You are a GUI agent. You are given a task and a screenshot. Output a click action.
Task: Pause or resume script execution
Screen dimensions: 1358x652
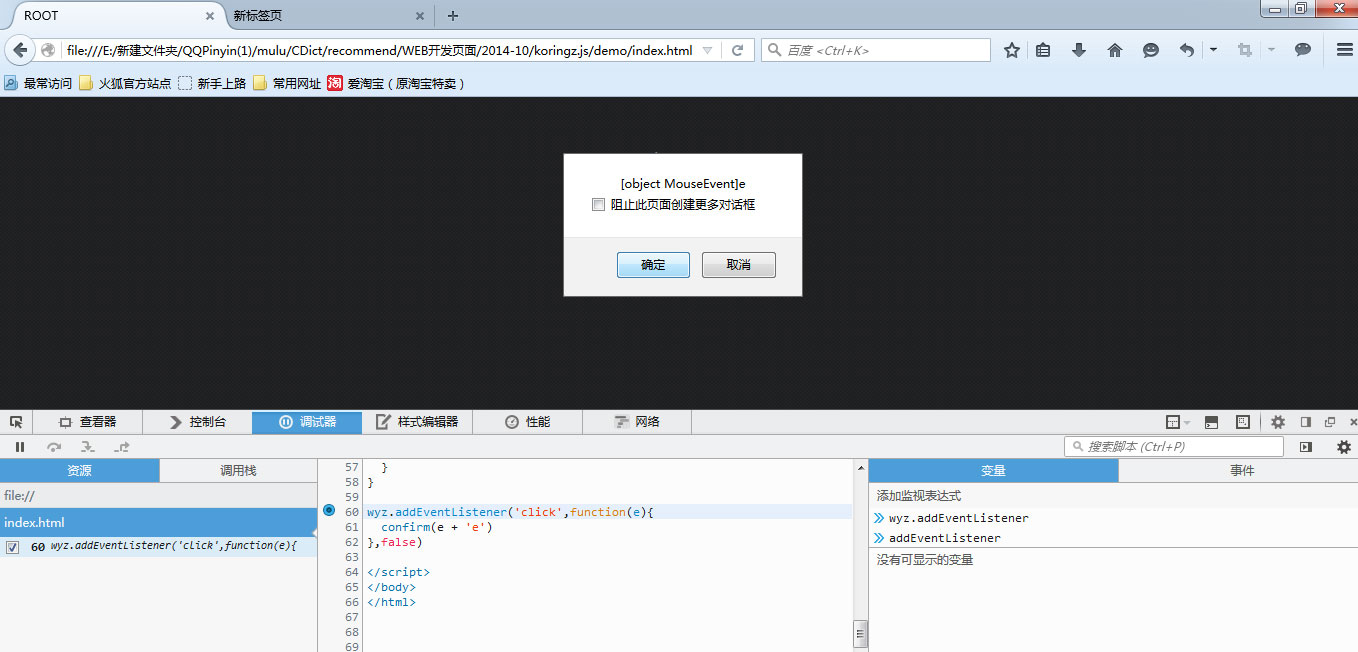20,447
